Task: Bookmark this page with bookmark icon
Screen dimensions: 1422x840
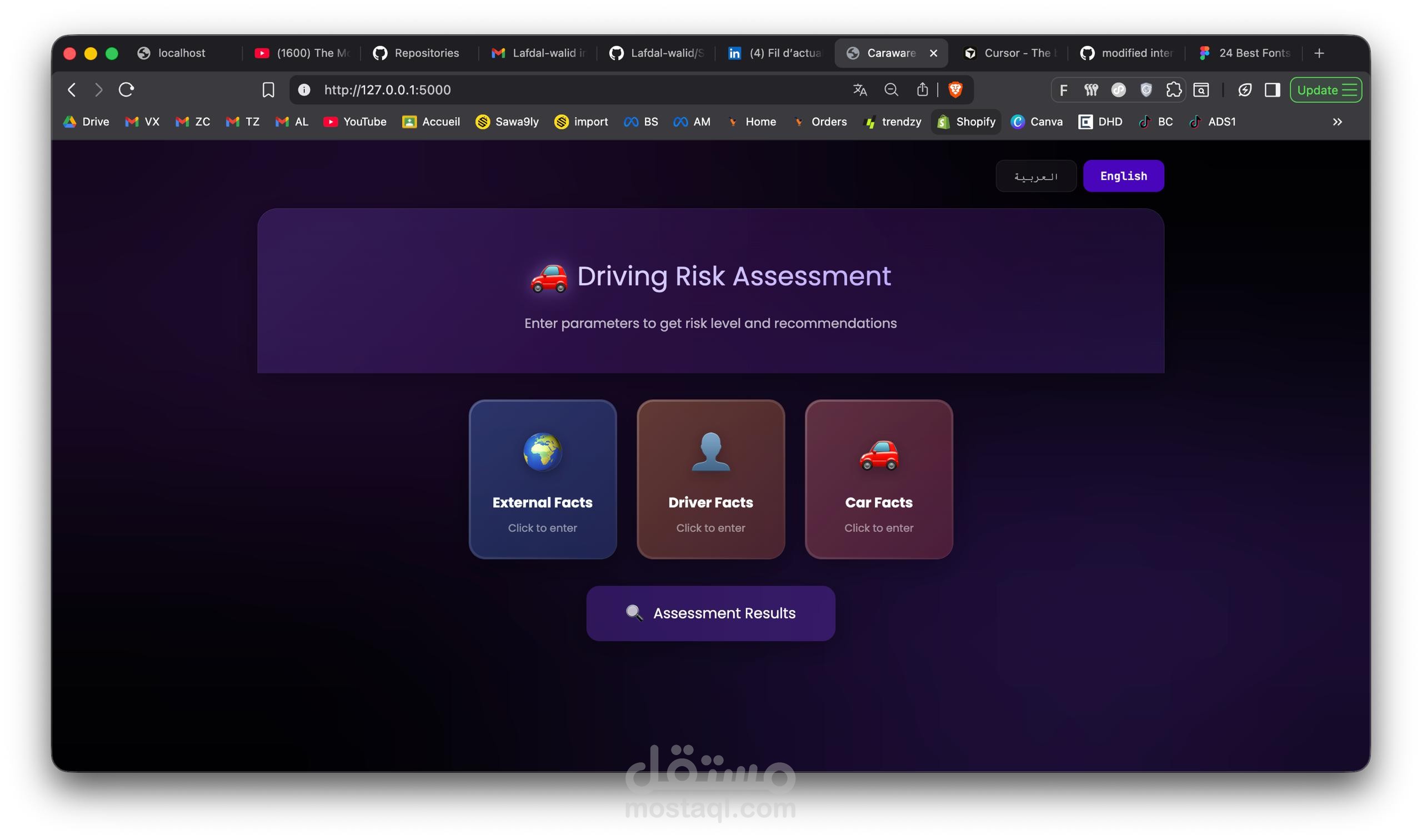Action: pyautogui.click(x=268, y=89)
